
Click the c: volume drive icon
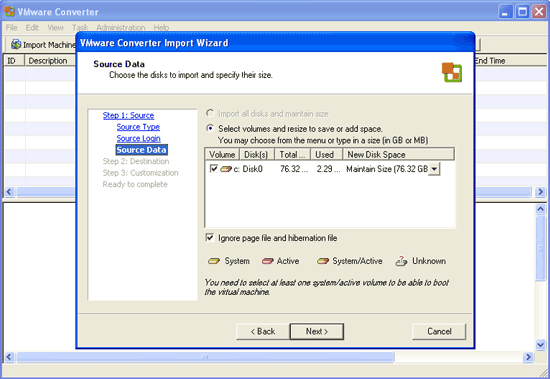226,169
